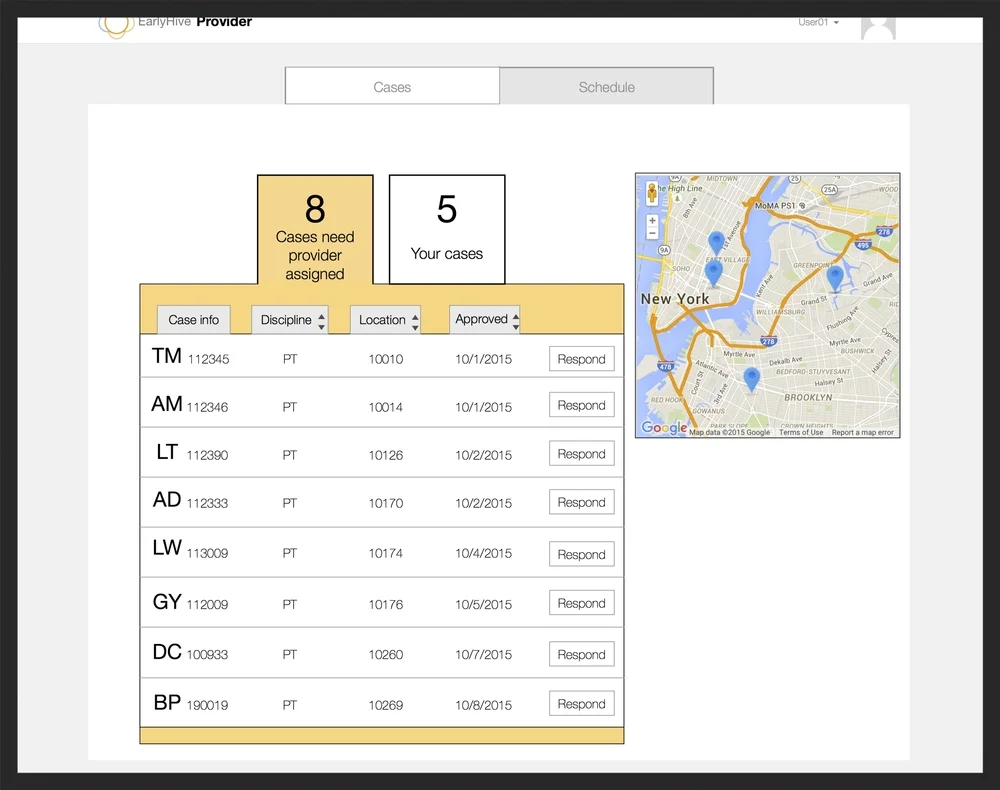Click the BROOKLYN label on map
Viewport: 1000px width, 790px height.
coord(808,397)
